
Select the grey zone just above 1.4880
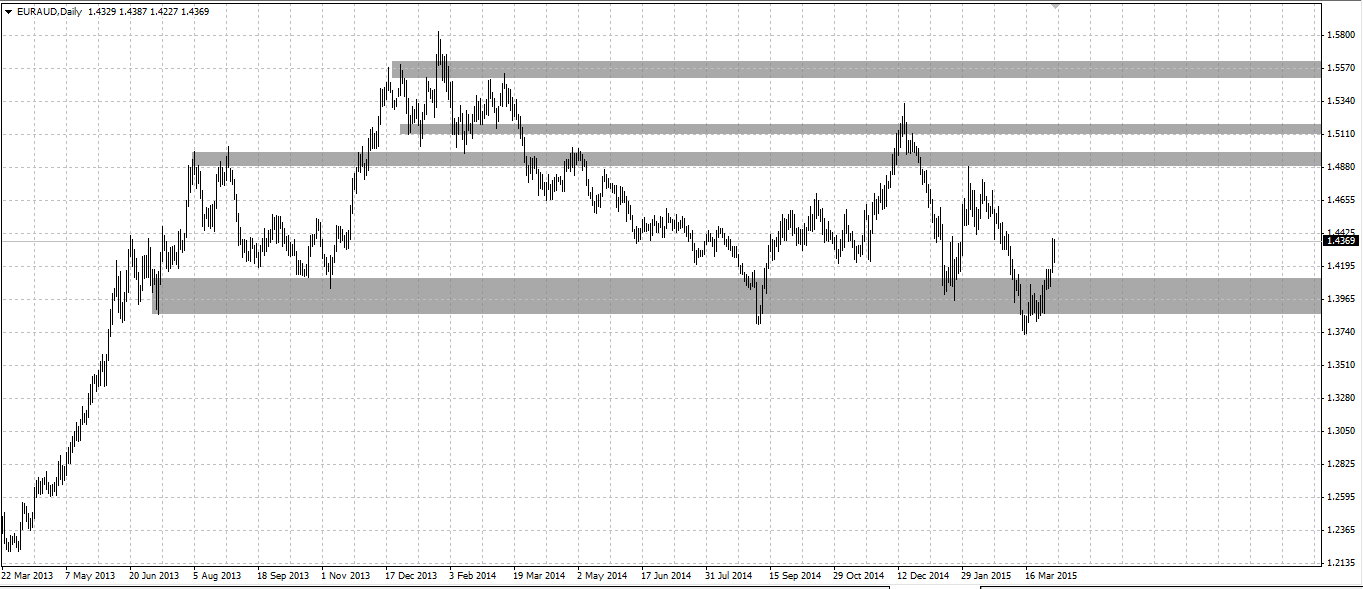point(757,159)
